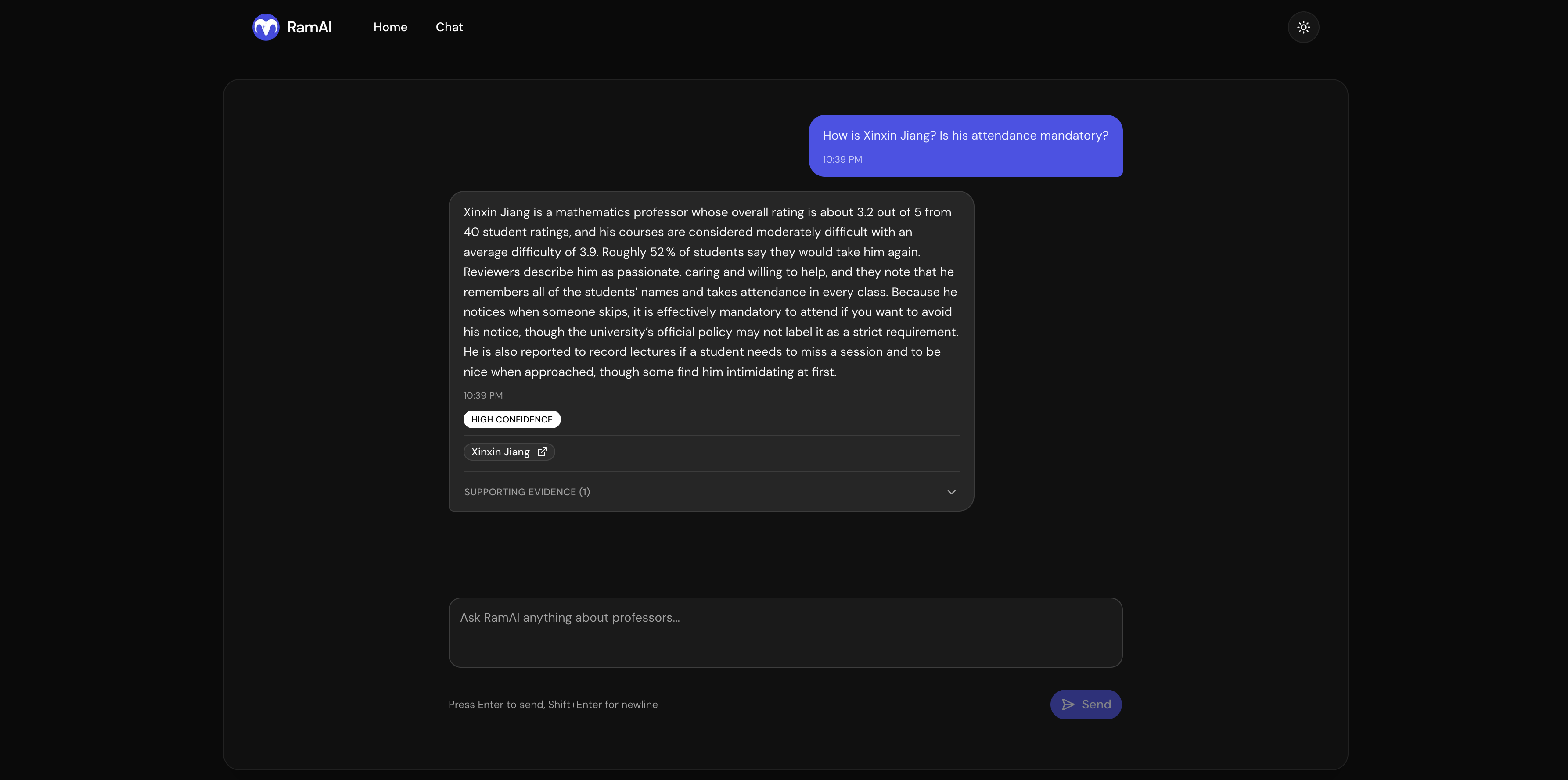Click the AI response paragraph text
Image resolution: width=1568 pixels, height=780 pixels.
[x=710, y=292]
